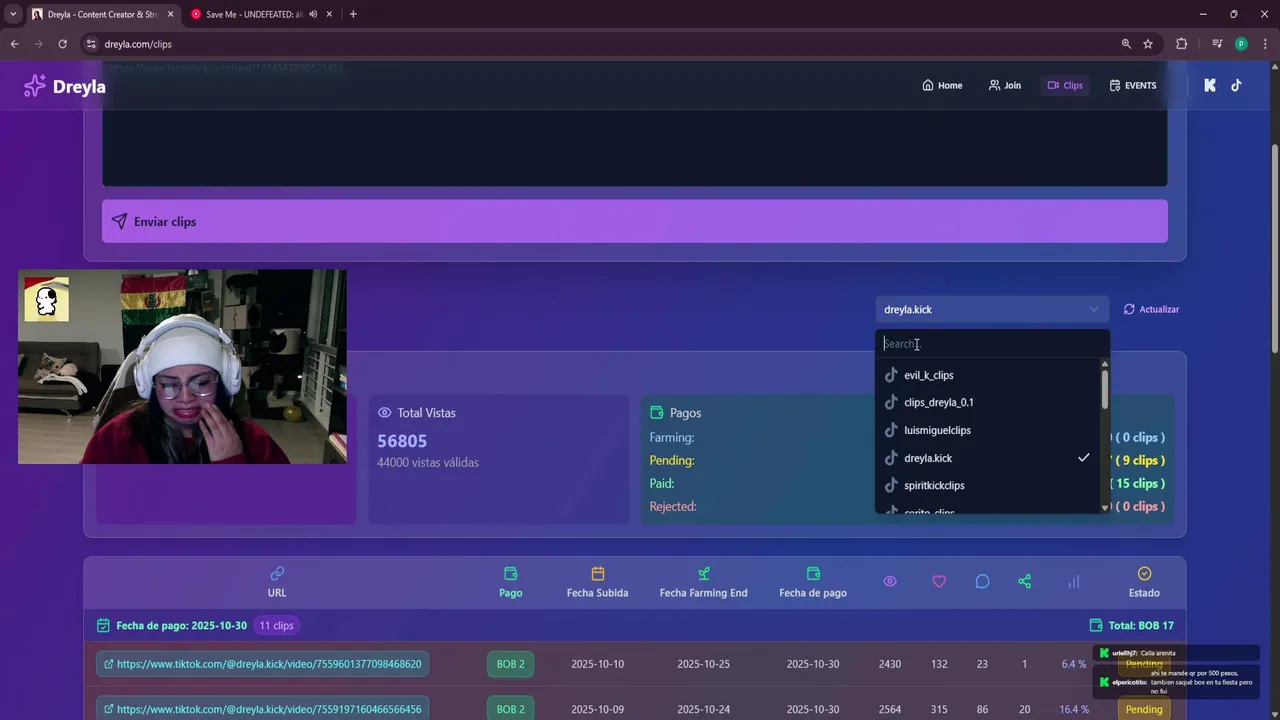Click the Dreyla sparkle logo icon
Image resolution: width=1280 pixels, height=720 pixels.
pyautogui.click(x=34, y=86)
